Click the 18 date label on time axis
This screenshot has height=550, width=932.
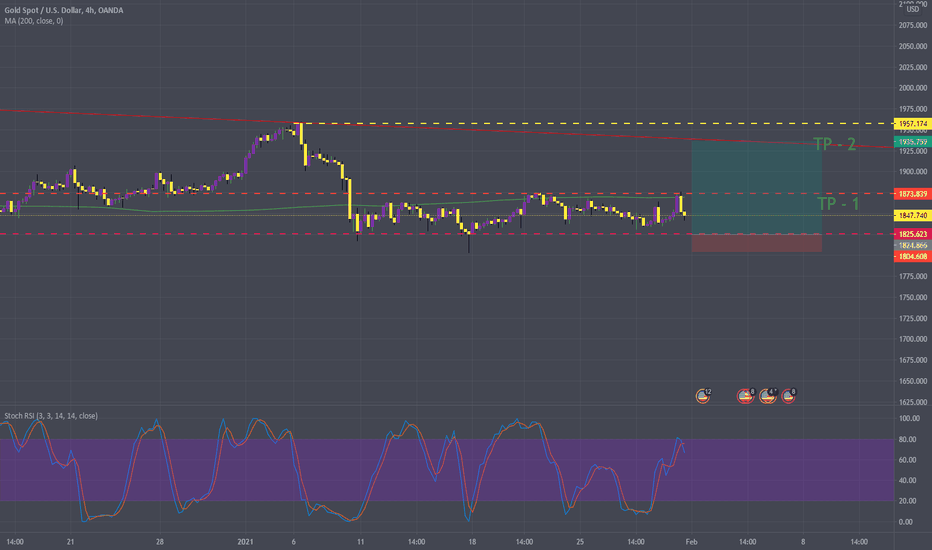coord(472,542)
